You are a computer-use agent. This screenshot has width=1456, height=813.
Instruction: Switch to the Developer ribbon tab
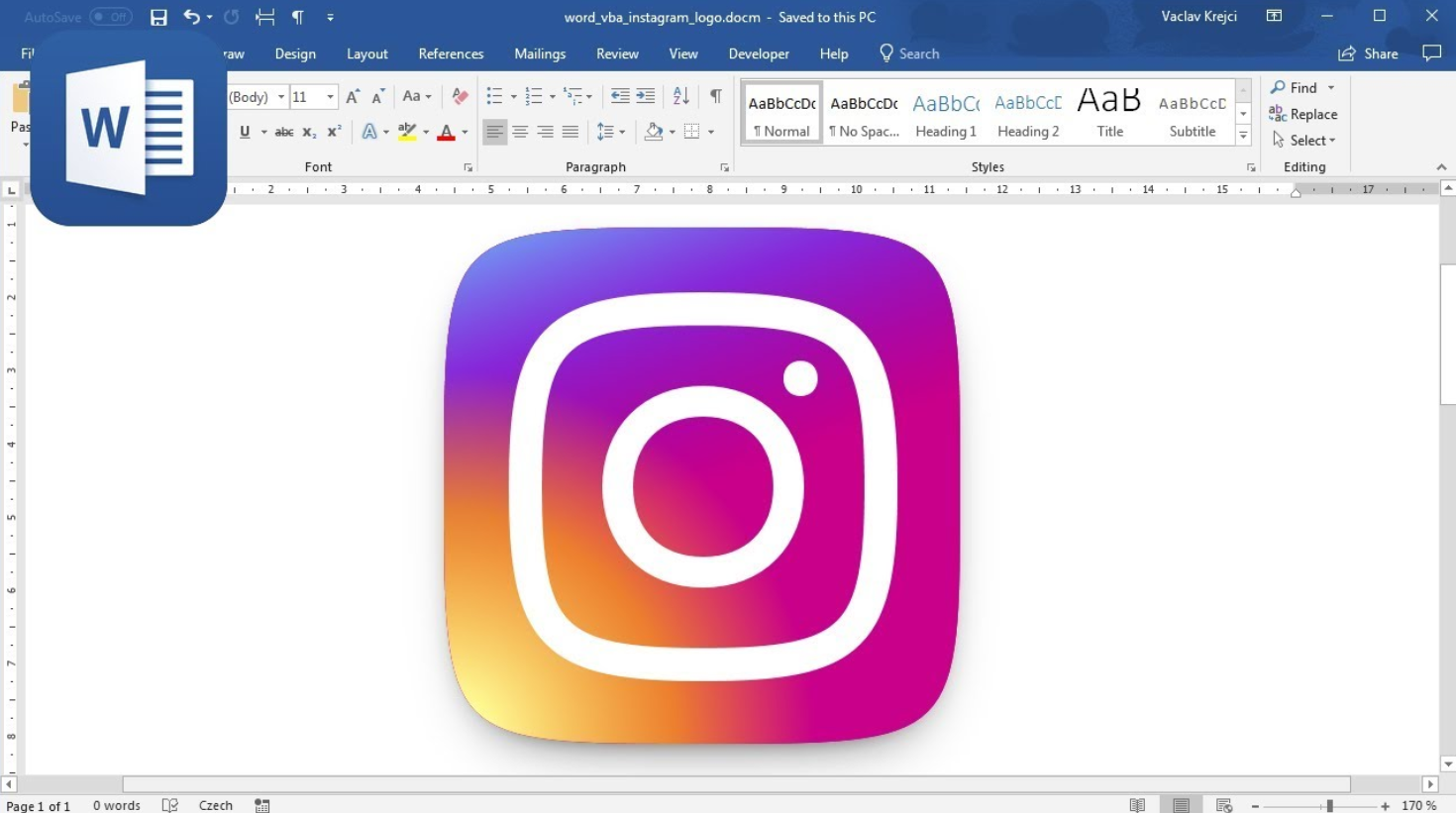coord(759,53)
